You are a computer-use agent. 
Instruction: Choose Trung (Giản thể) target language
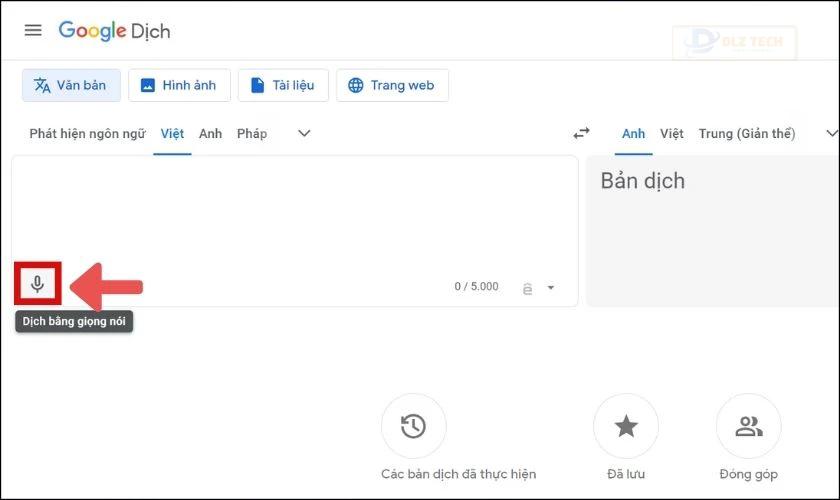[x=747, y=133]
